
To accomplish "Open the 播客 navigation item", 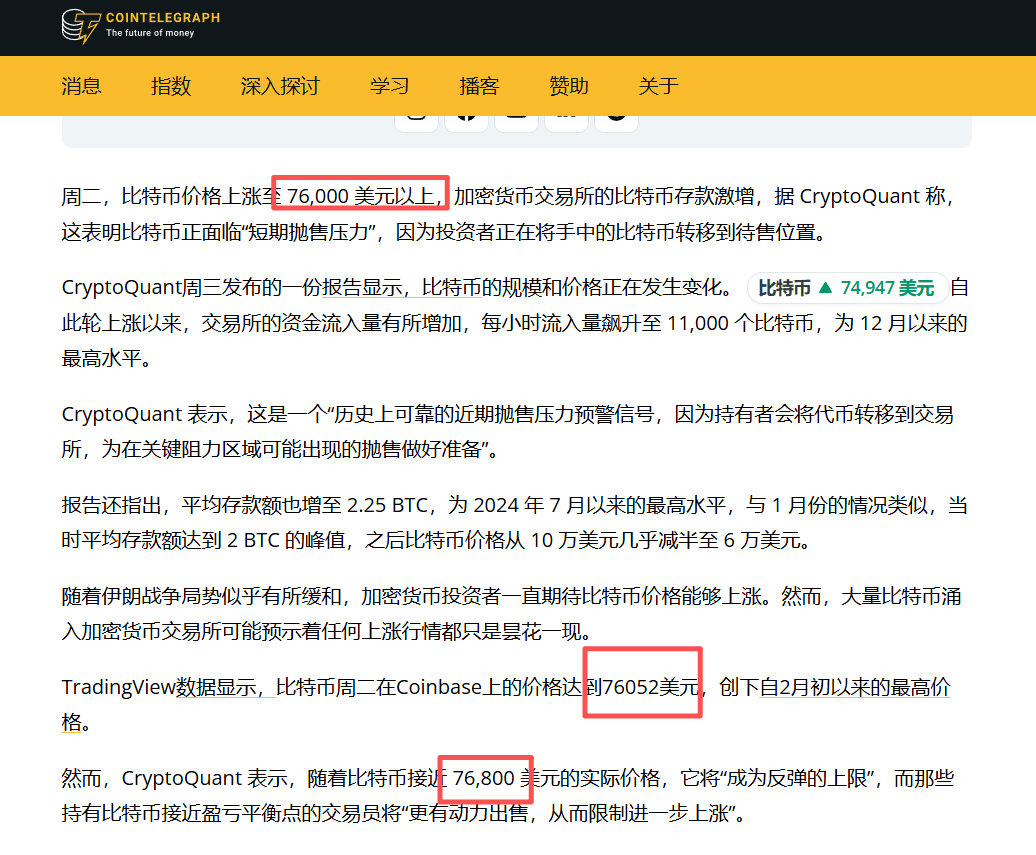I will coord(479,86).
